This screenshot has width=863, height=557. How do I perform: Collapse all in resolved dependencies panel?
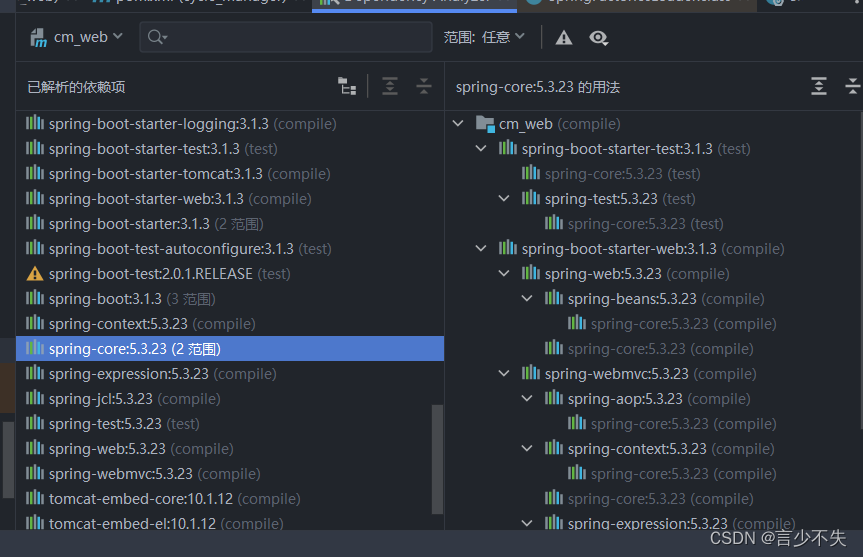(x=424, y=86)
